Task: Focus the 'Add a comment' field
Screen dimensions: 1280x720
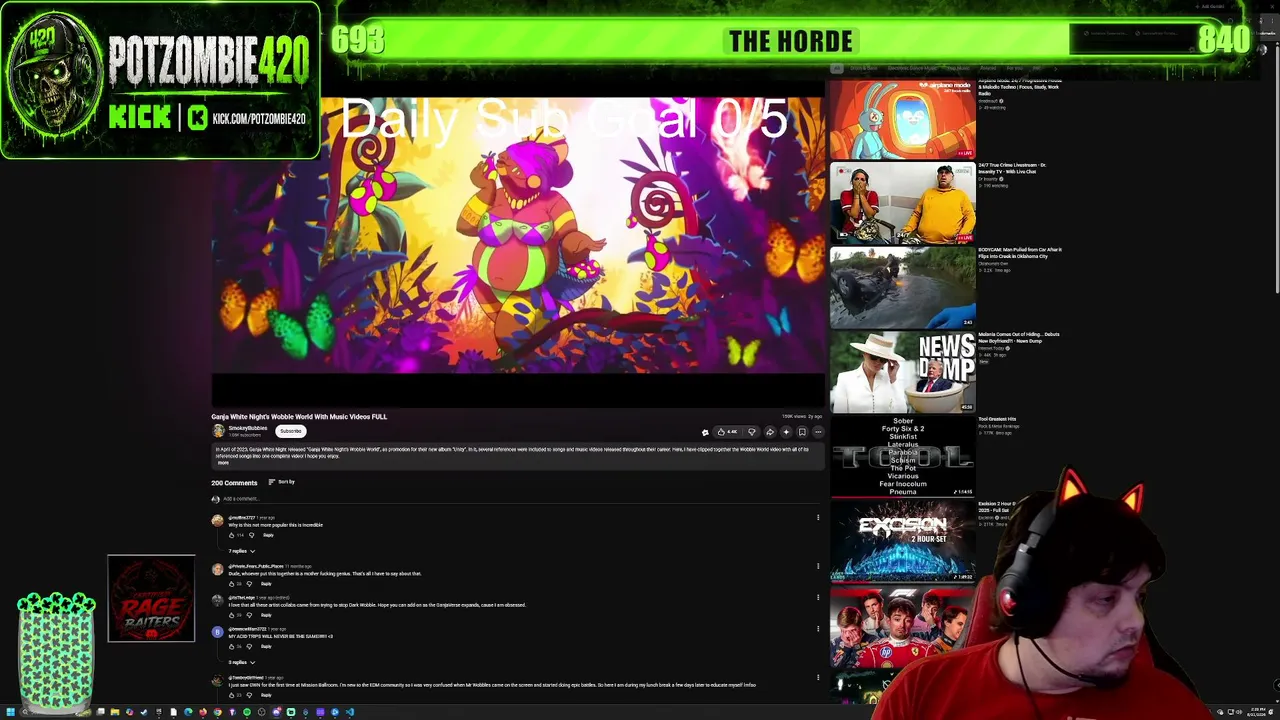Action: click(520, 498)
